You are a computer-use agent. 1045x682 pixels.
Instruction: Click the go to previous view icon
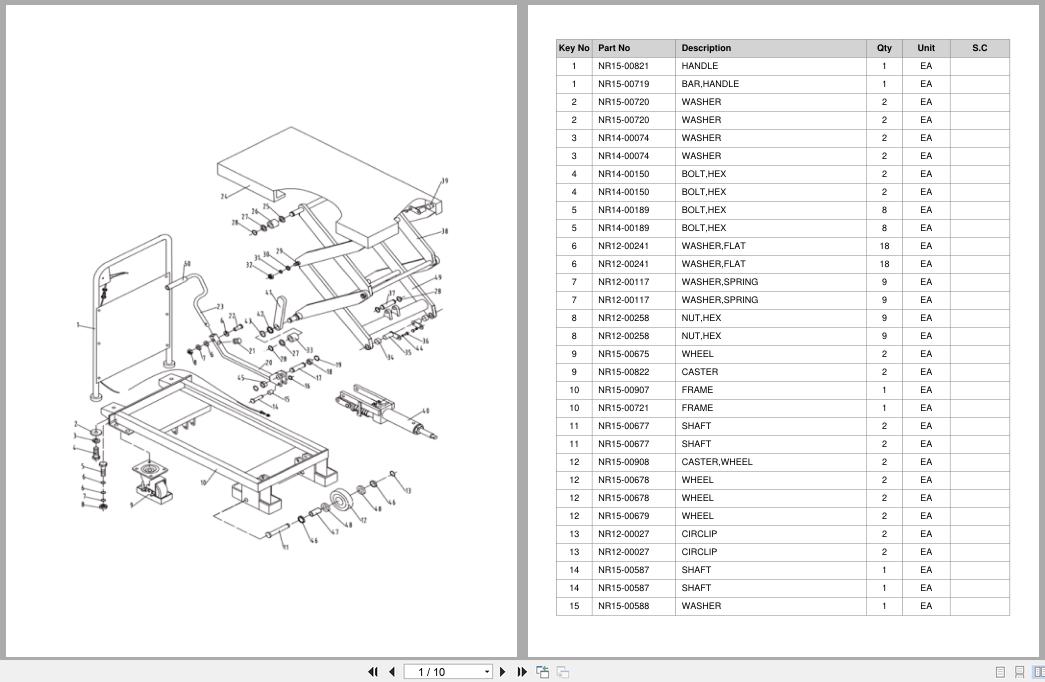[x=542, y=672]
